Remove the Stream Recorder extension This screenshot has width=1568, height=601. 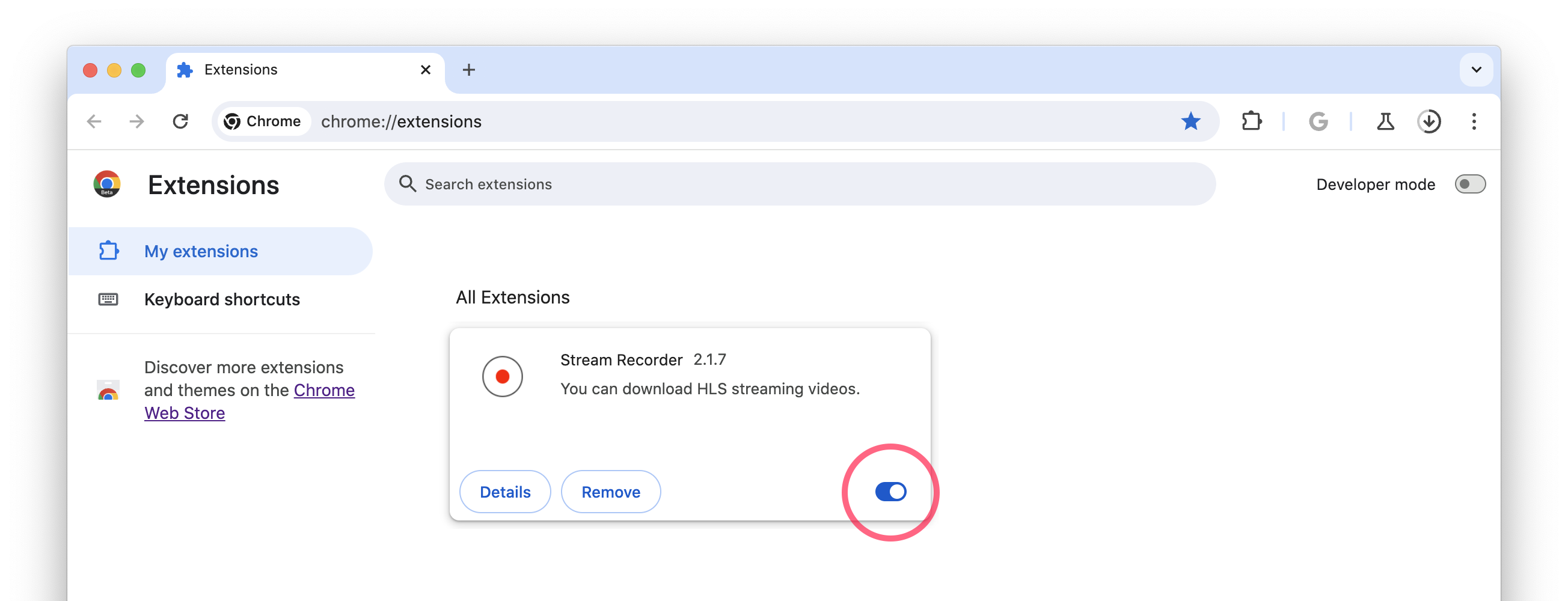coord(610,492)
